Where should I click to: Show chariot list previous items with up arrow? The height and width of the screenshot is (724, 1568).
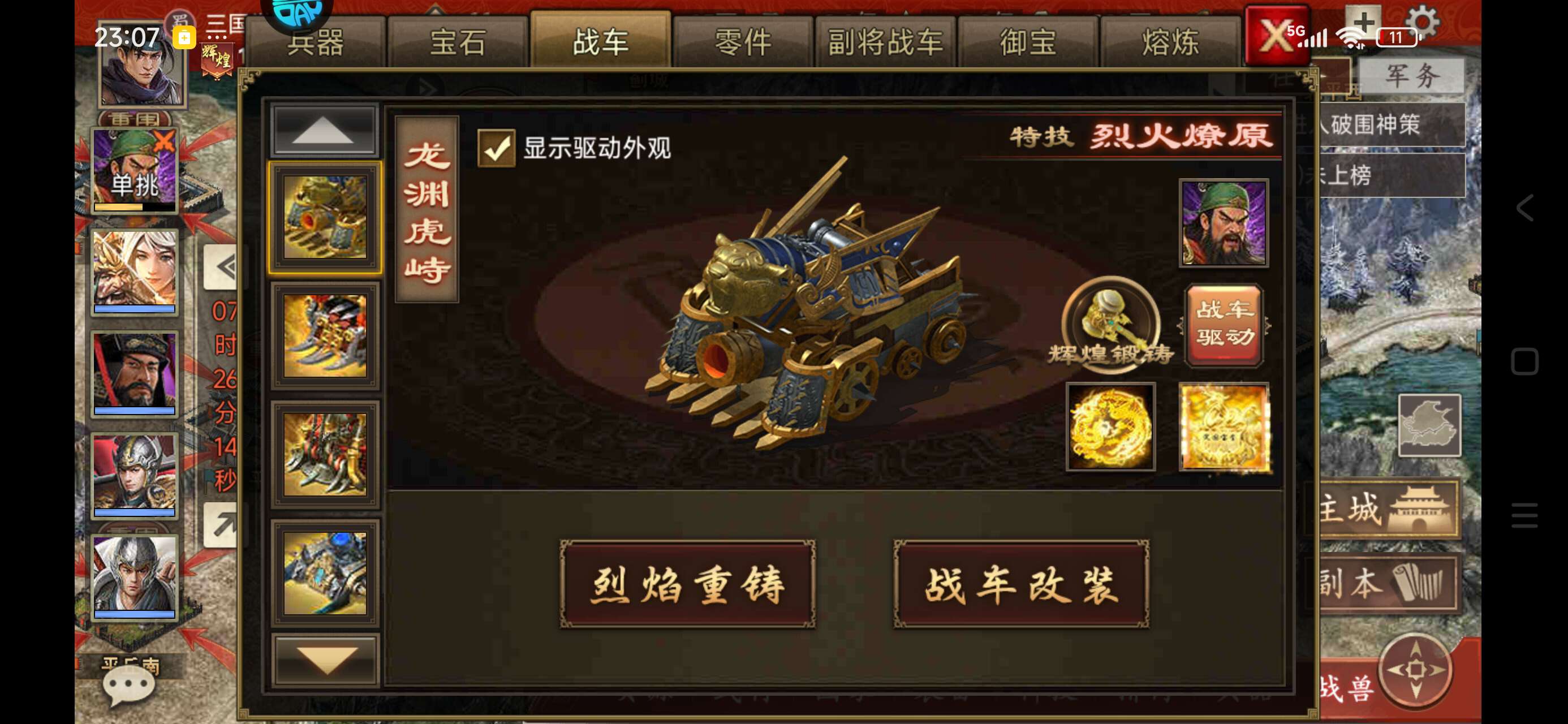click(325, 130)
